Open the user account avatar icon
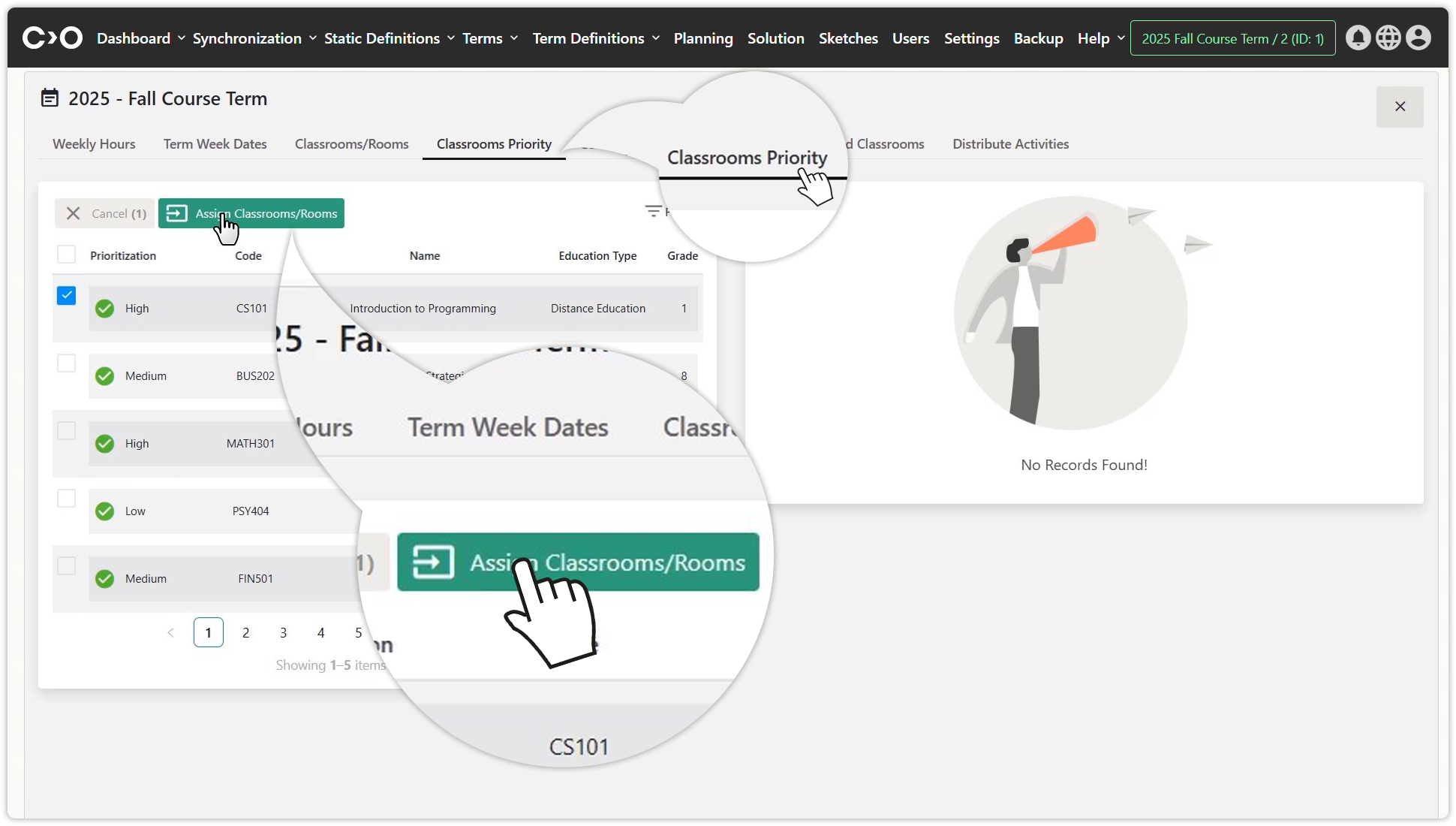Image resolution: width=1456 pixels, height=826 pixels. coord(1418,38)
